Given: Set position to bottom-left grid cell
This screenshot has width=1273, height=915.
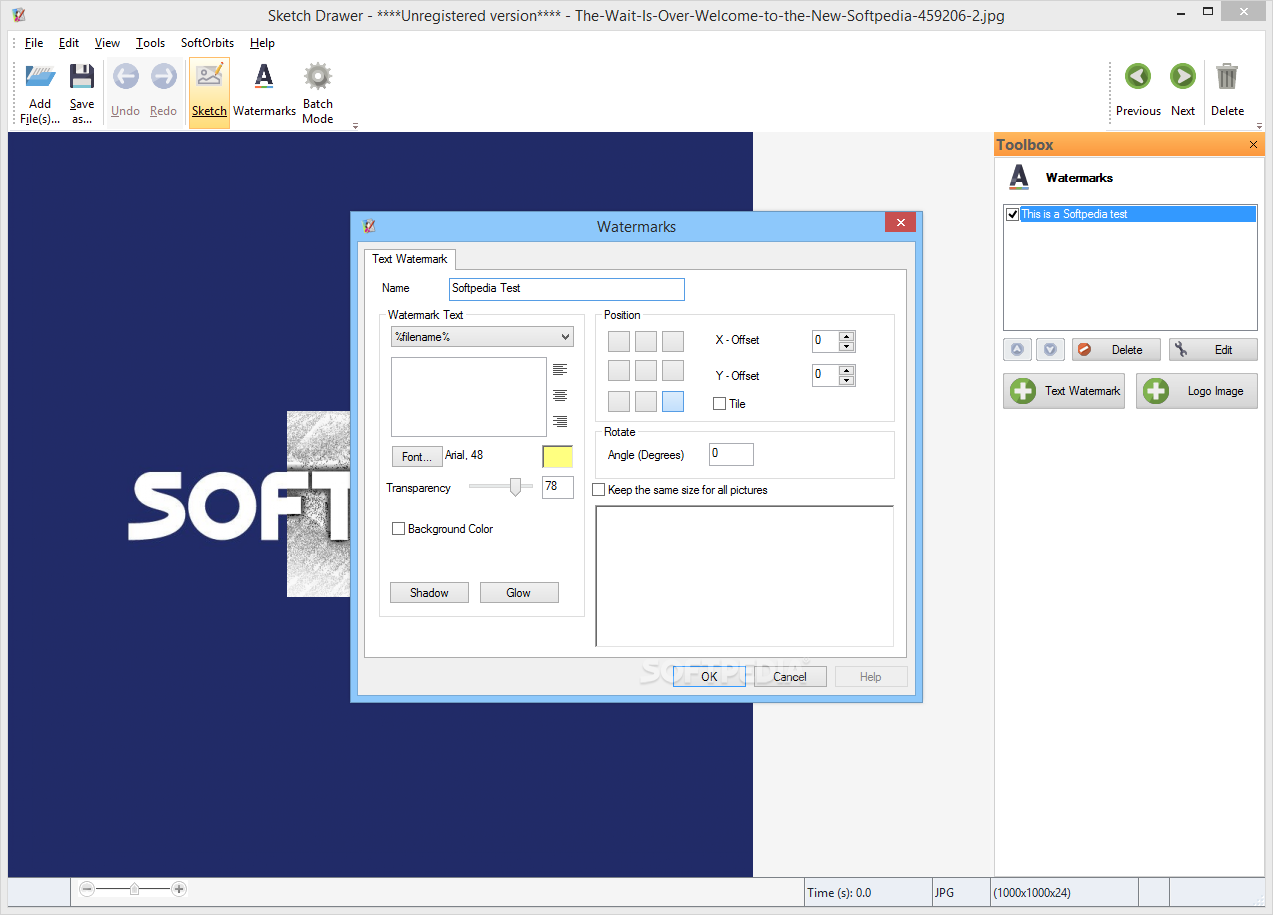Looking at the screenshot, I should 619,401.
